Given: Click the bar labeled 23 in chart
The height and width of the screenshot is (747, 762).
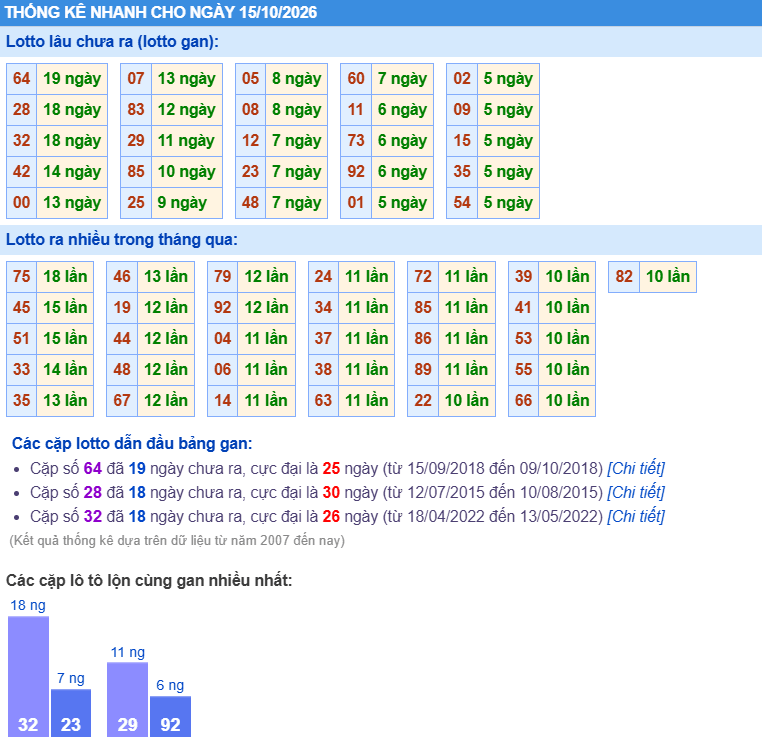Looking at the screenshot, I should pos(71,712).
